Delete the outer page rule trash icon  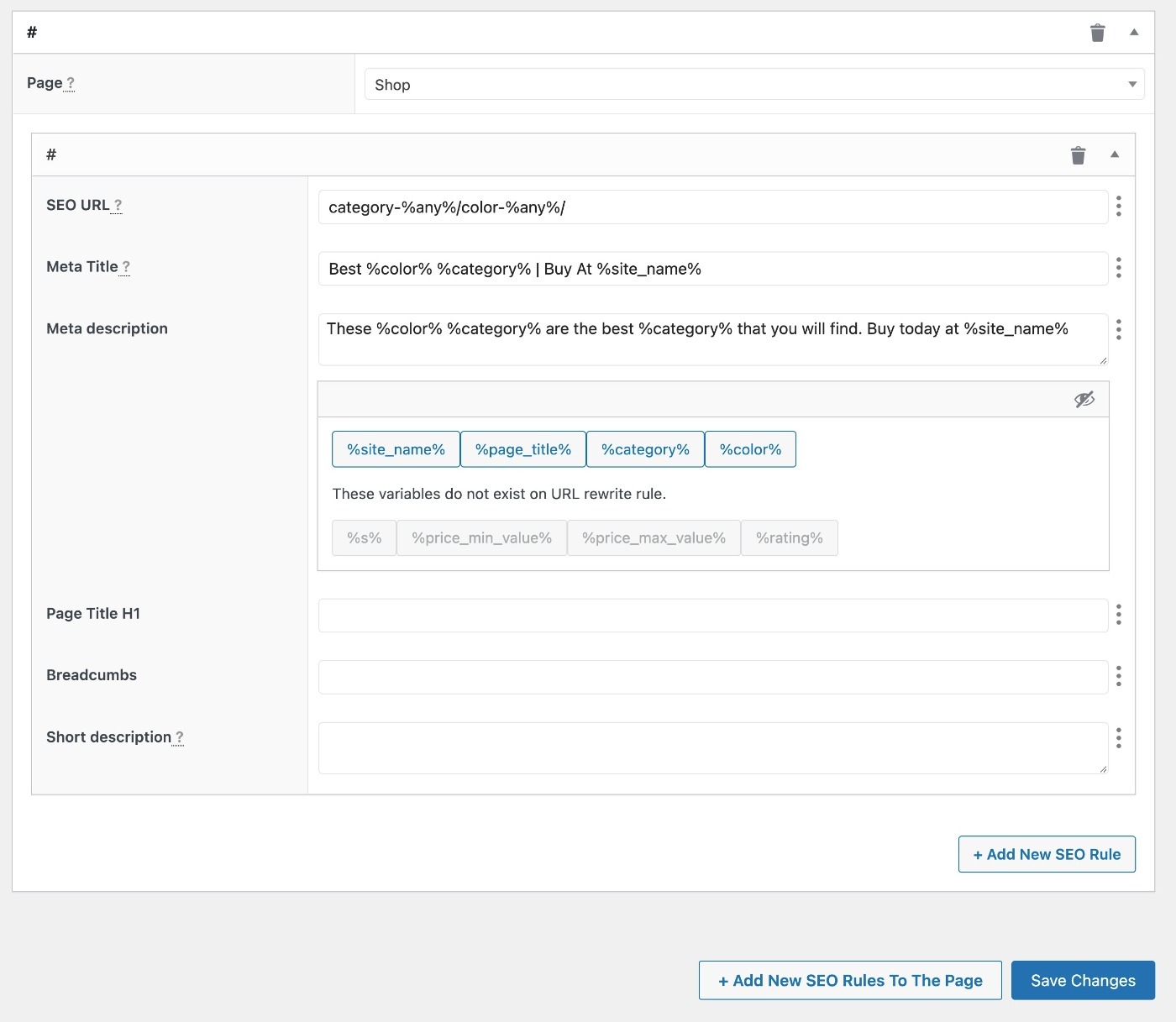[1097, 33]
